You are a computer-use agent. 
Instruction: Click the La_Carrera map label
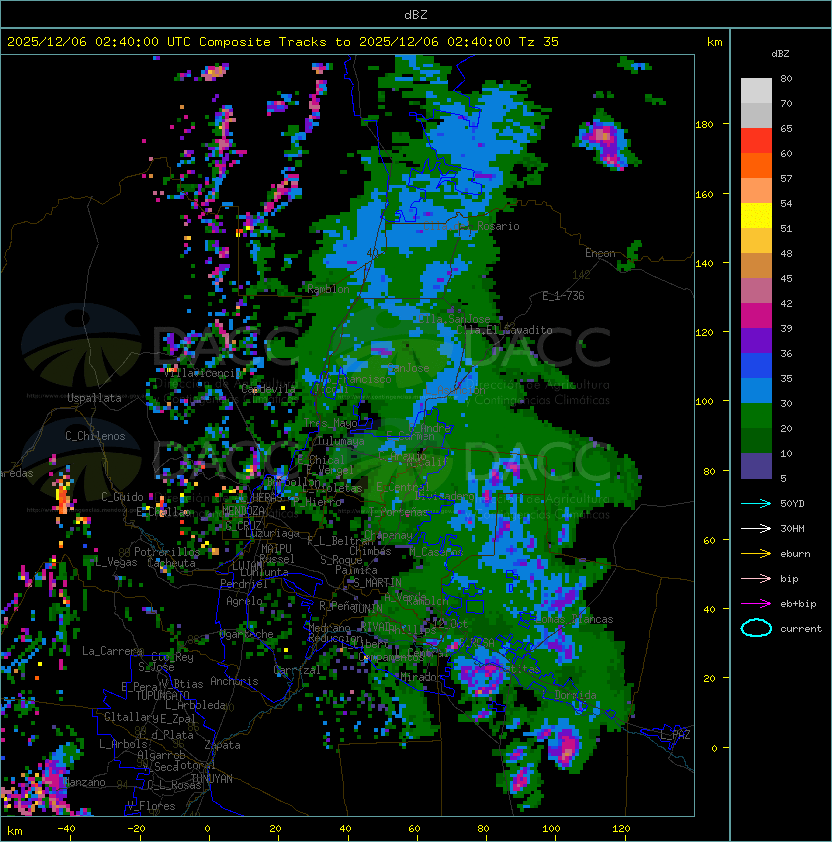[x=113, y=651]
